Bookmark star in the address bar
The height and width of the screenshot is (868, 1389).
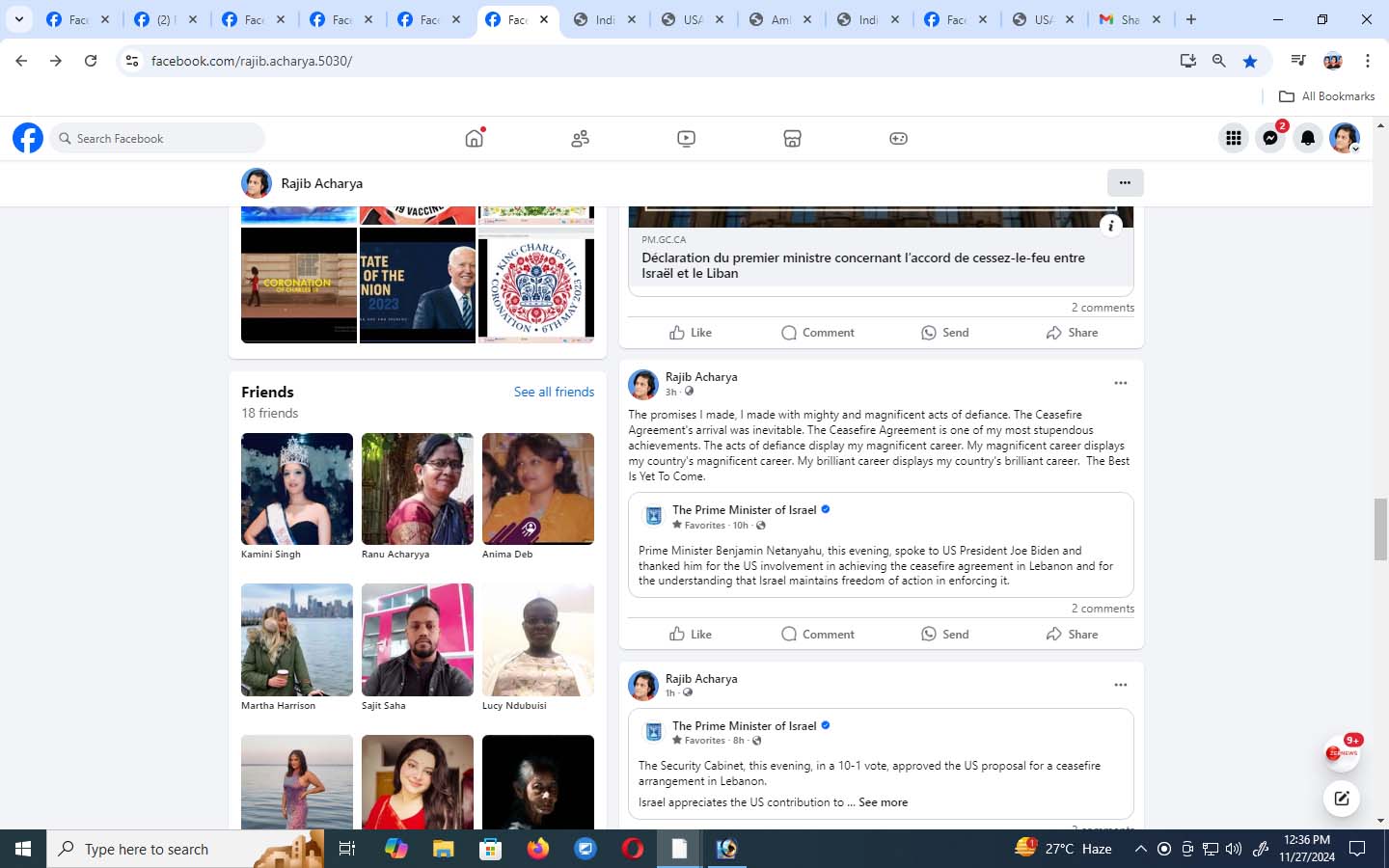tap(1250, 61)
